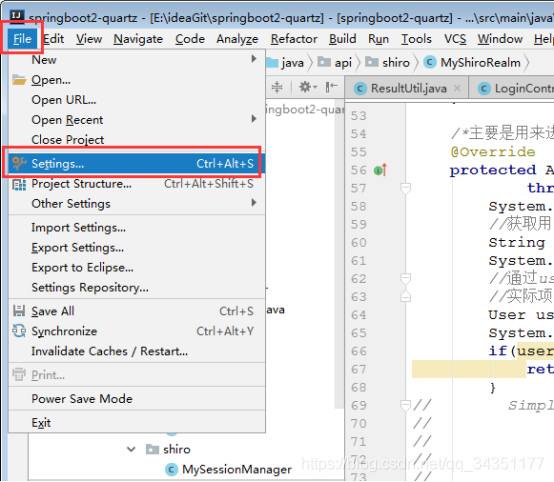The width and height of the screenshot is (554, 482).
Task: Select Close Project
Action: (x=137, y=140)
